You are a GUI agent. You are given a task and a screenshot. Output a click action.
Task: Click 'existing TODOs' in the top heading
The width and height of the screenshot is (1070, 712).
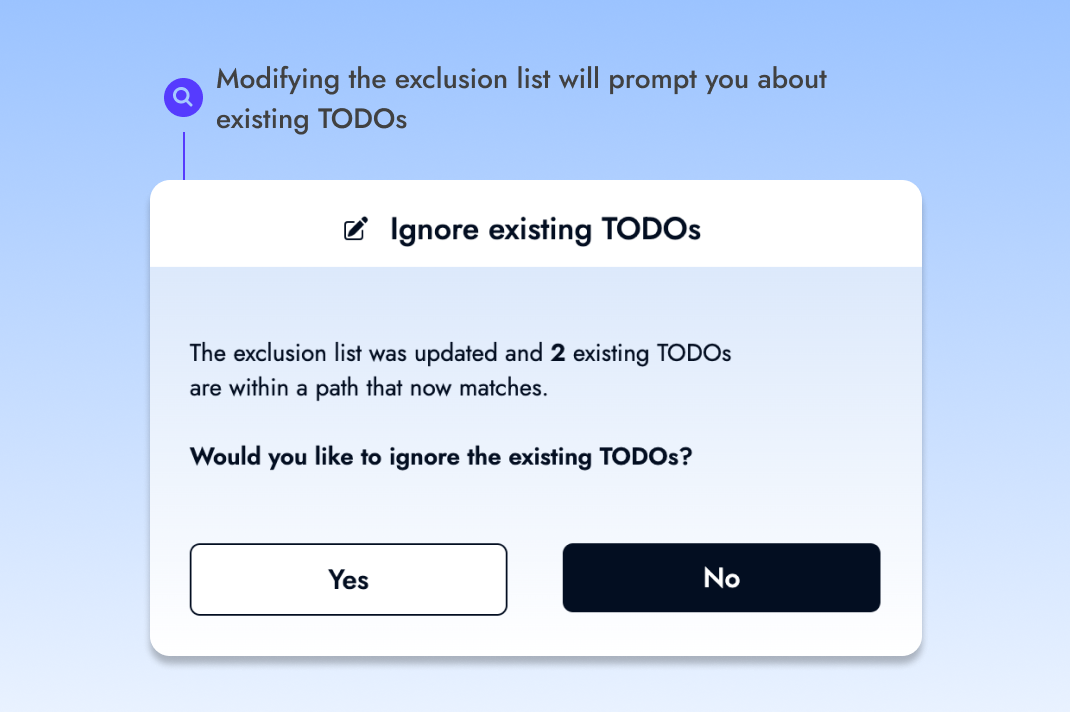point(311,119)
